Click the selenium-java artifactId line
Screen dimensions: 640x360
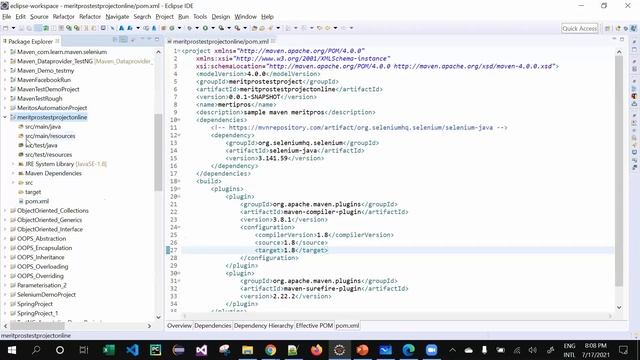coord(295,151)
